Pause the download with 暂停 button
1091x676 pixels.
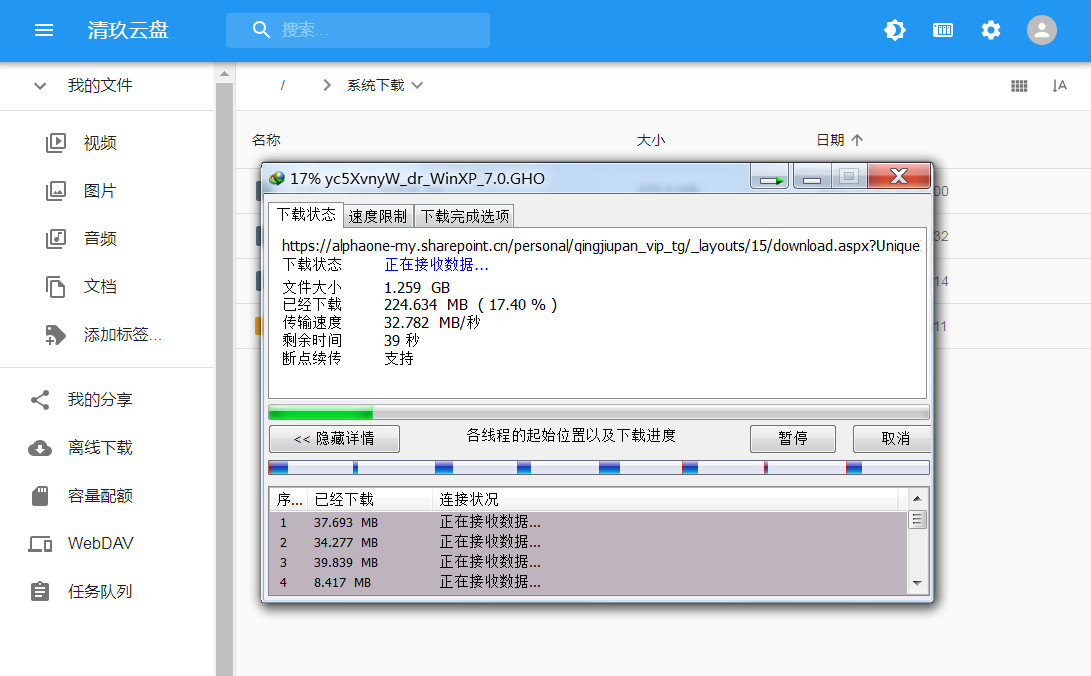793,438
